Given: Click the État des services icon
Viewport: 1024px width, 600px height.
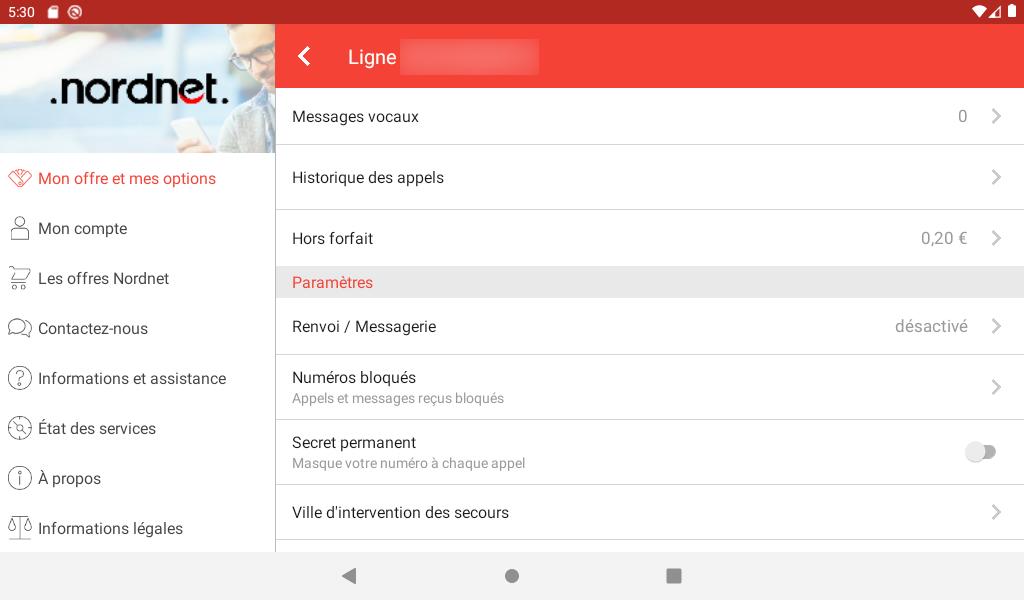Looking at the screenshot, I should point(20,429).
